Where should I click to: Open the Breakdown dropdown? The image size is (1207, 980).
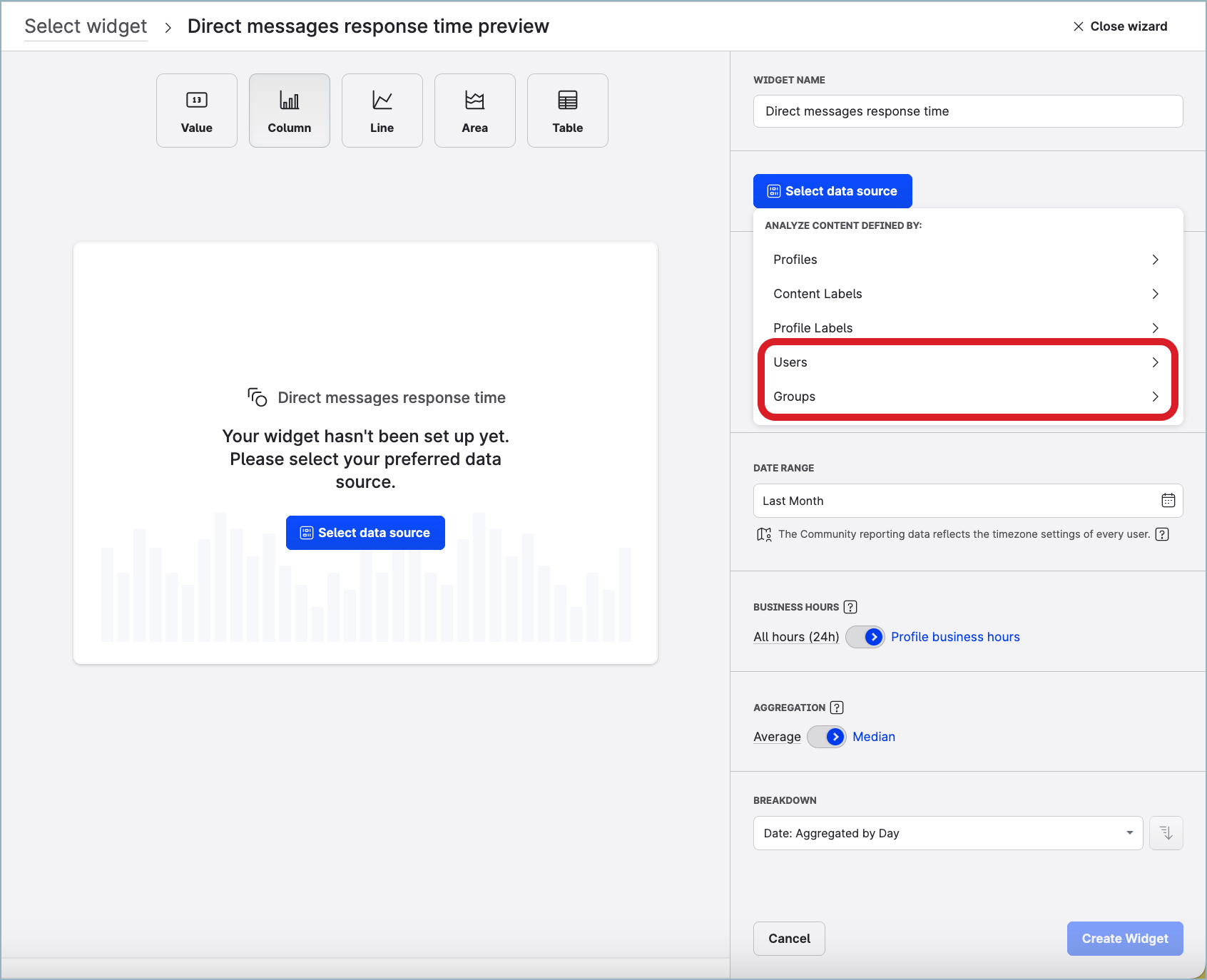coord(947,833)
